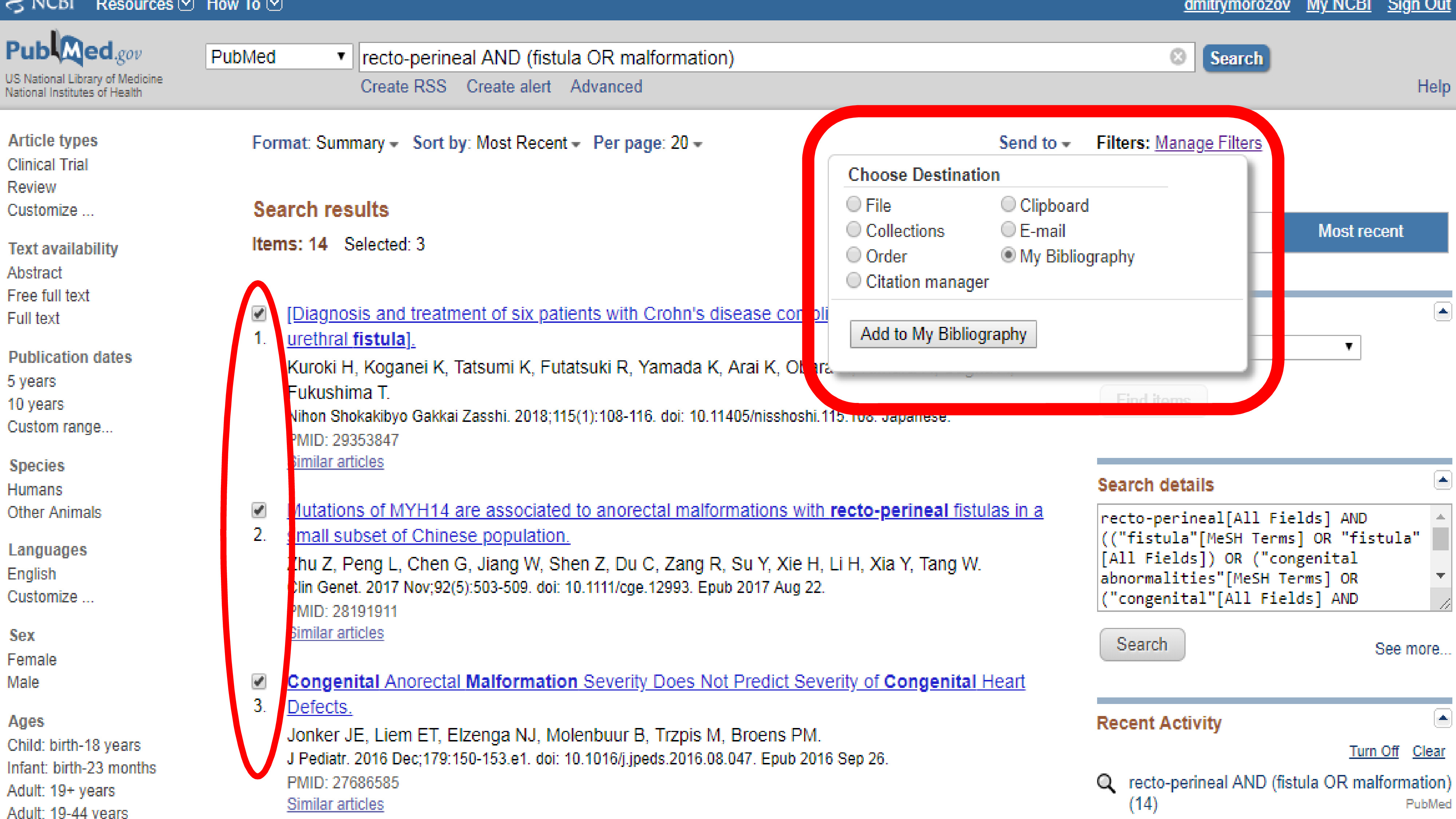Open the PubMed database dropdown
This screenshot has width=1456, height=819.
(x=279, y=57)
